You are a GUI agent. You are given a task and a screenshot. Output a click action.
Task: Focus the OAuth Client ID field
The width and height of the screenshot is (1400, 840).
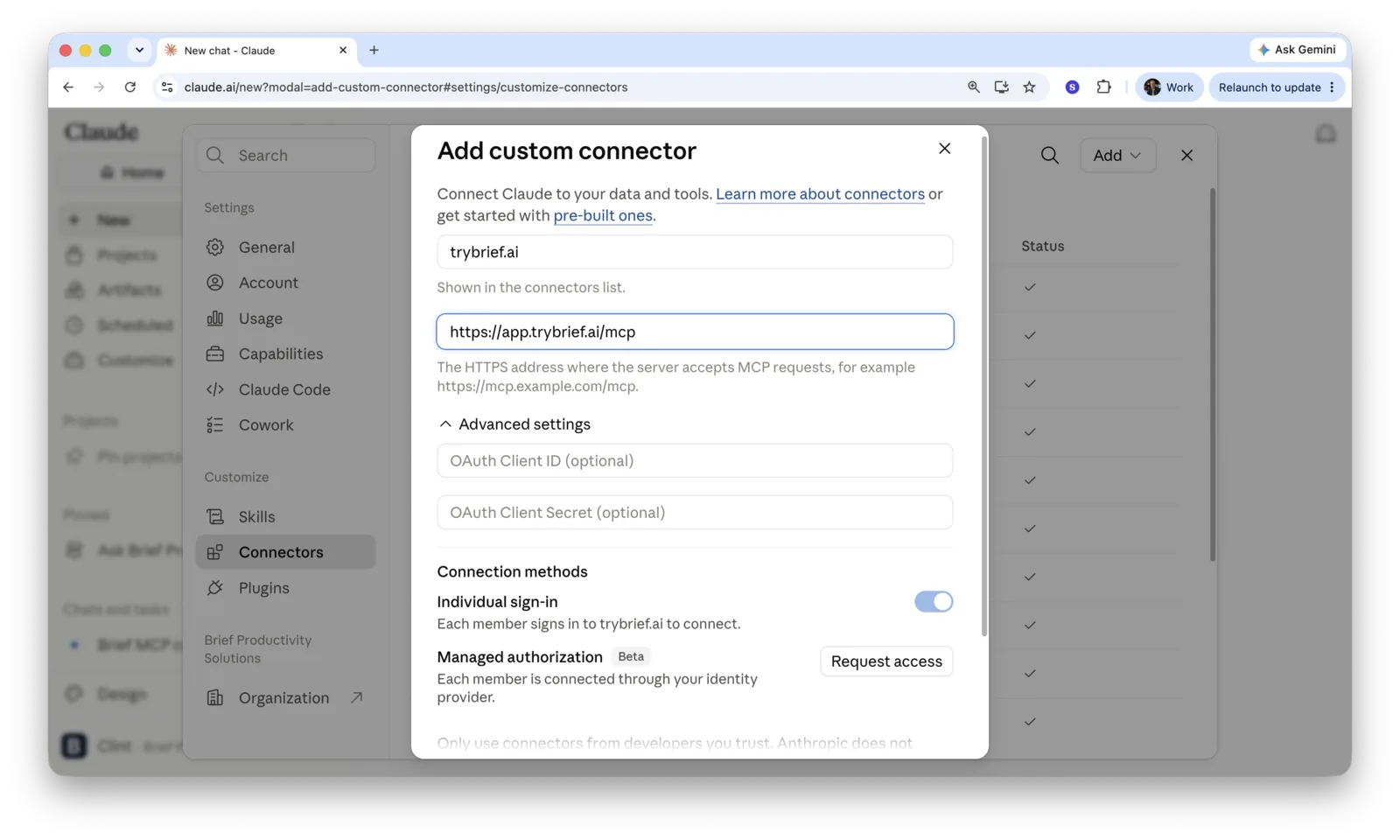(695, 460)
